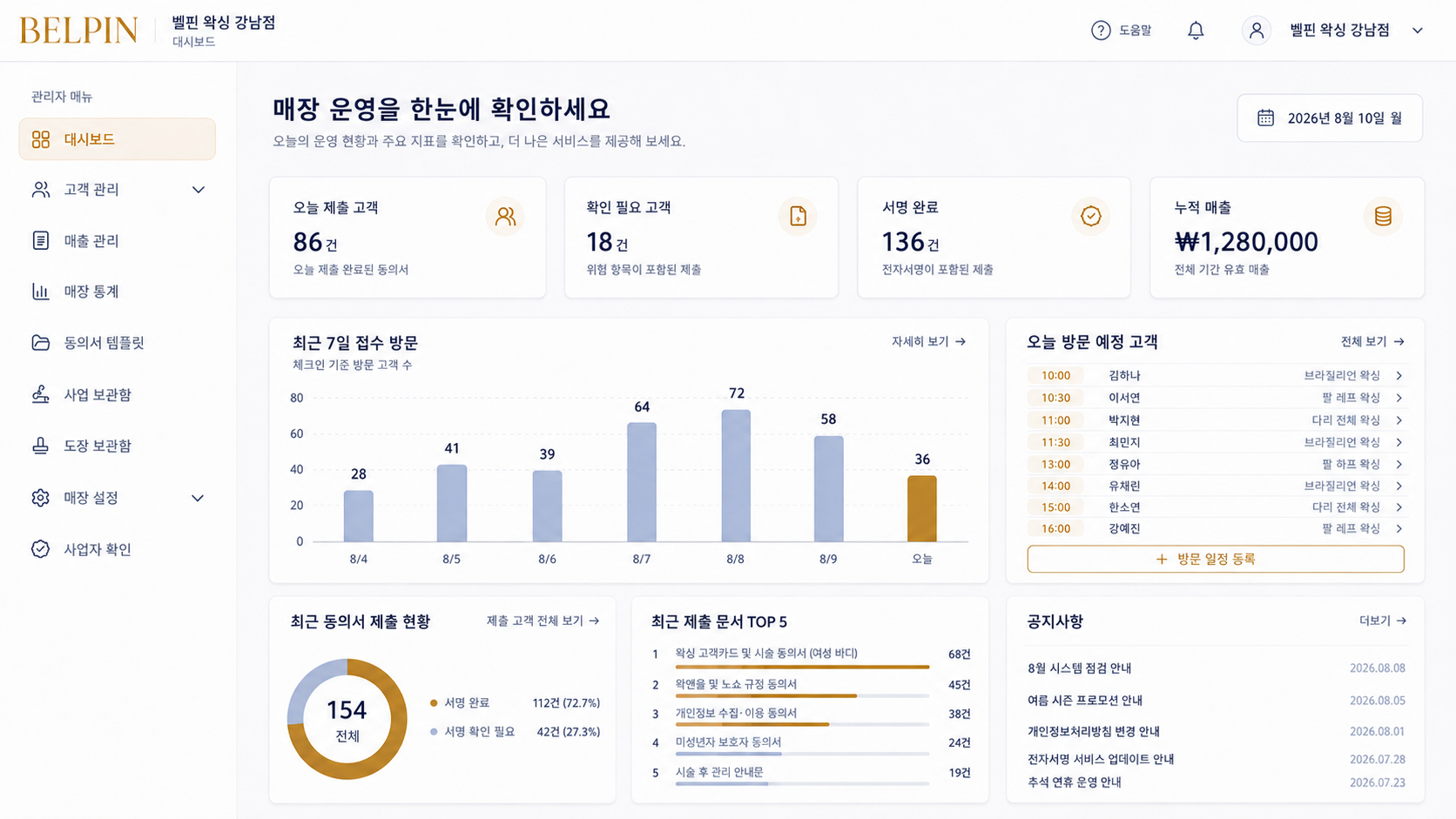Open the 2026년 8월 10일 date selector
The image size is (1456, 819).
click(1330, 117)
